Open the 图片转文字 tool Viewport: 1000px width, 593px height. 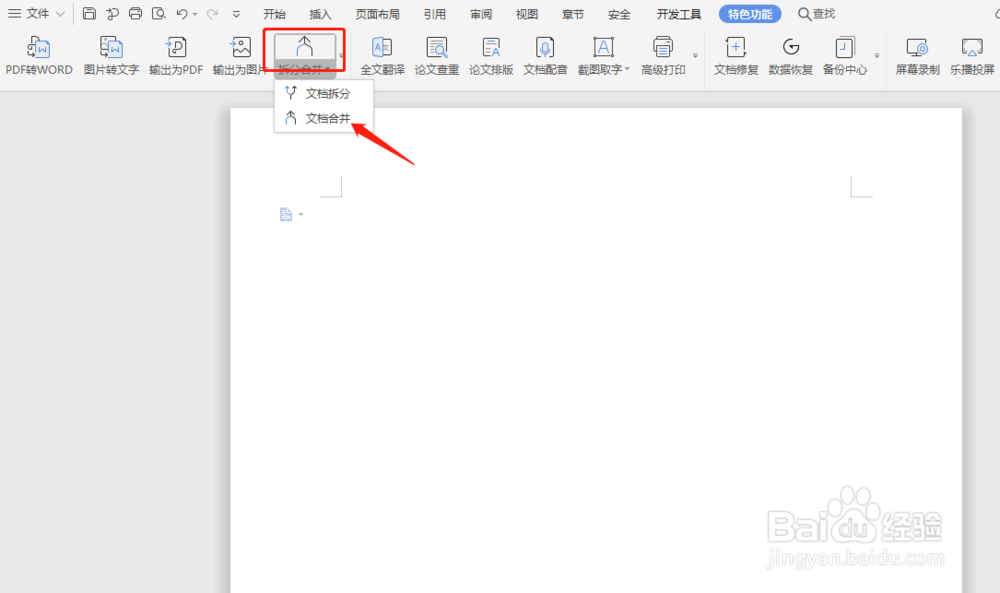tap(111, 55)
